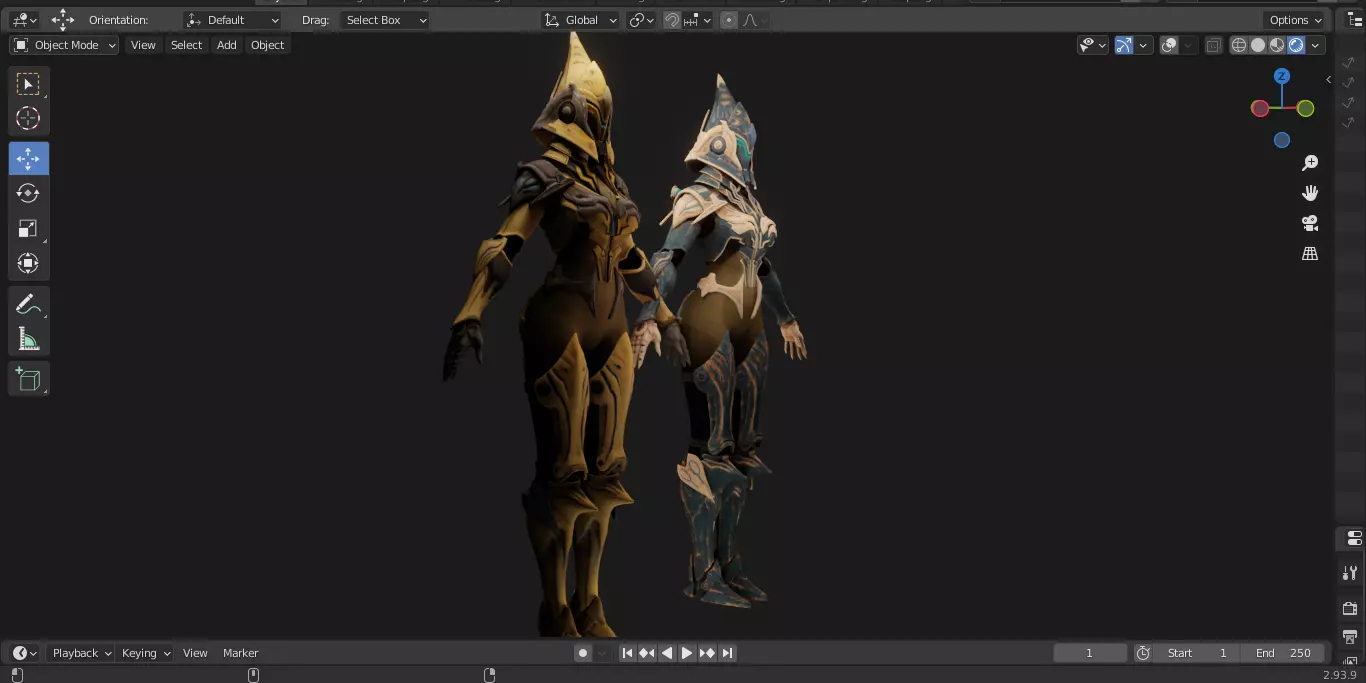The width and height of the screenshot is (1366, 683).
Task: Switch perspective/orthographic grid icon
Action: point(1310,253)
